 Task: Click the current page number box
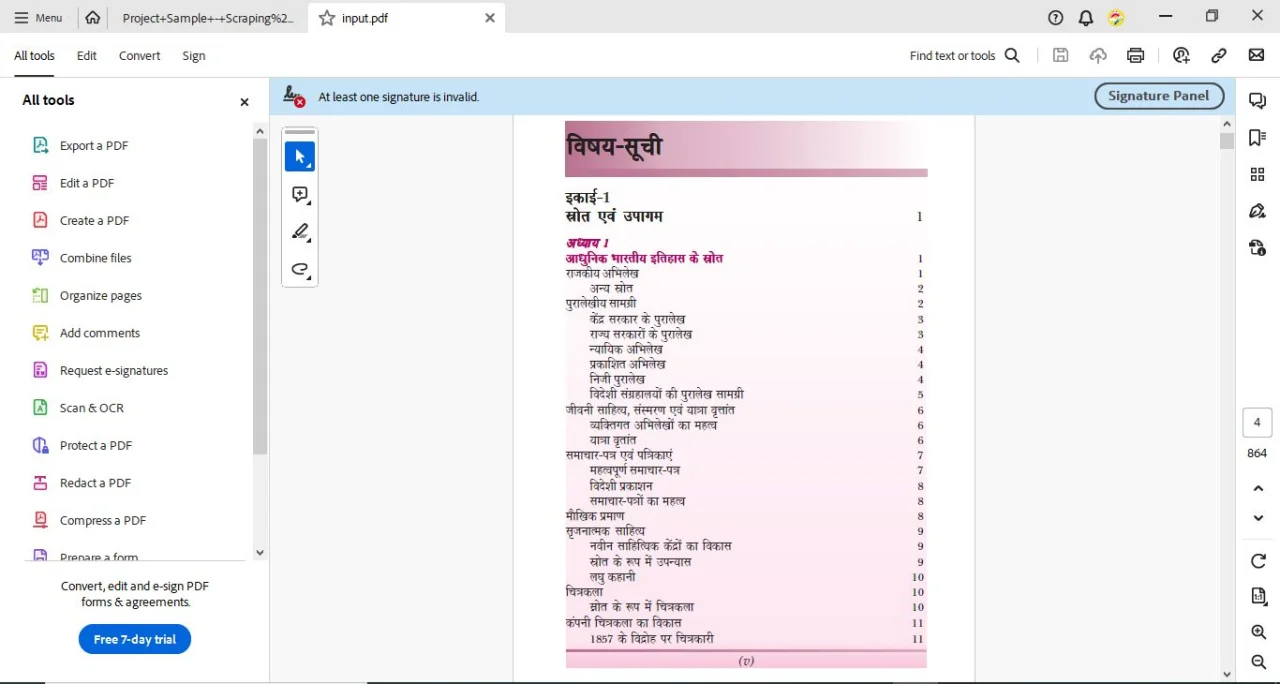[1257, 423]
